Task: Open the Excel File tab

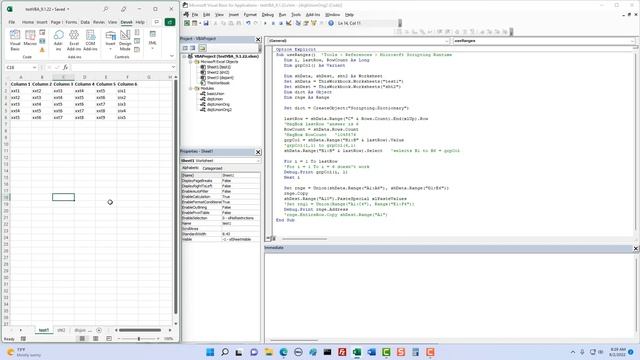Action: point(12,22)
